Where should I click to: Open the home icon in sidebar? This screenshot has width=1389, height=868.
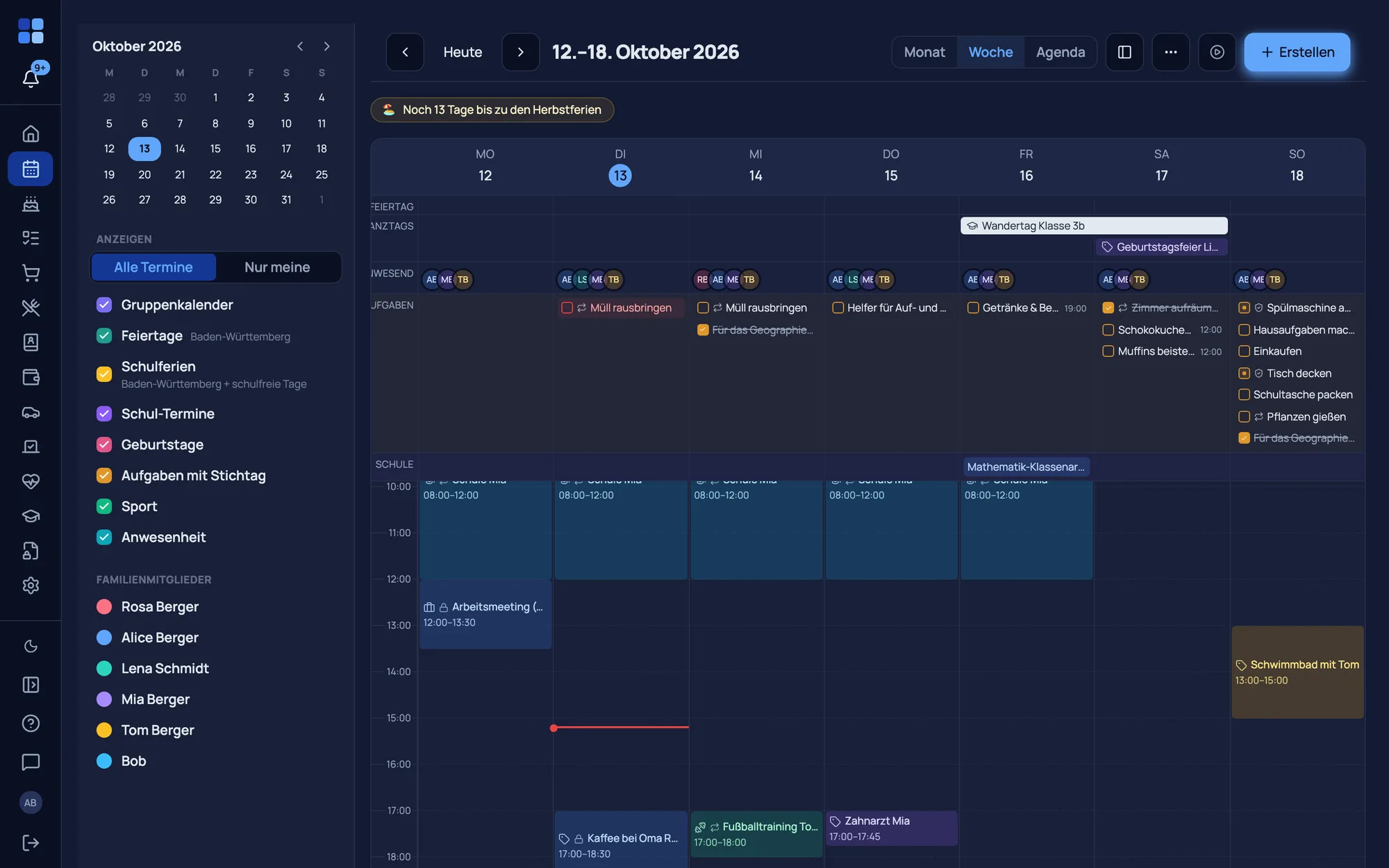pyautogui.click(x=31, y=133)
